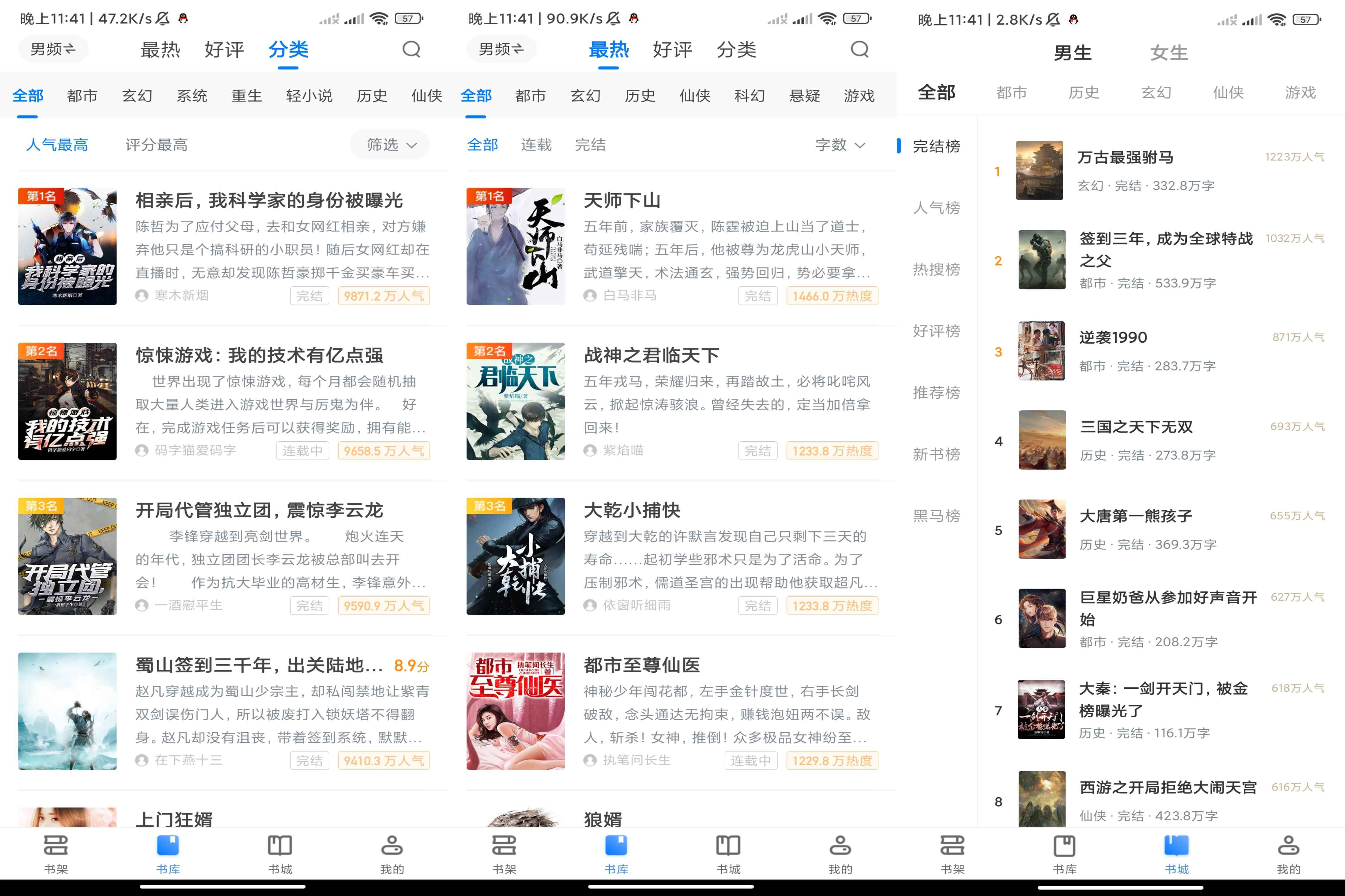Open cover of 逆袭1990
This screenshot has height=896, width=1345.
(1042, 351)
